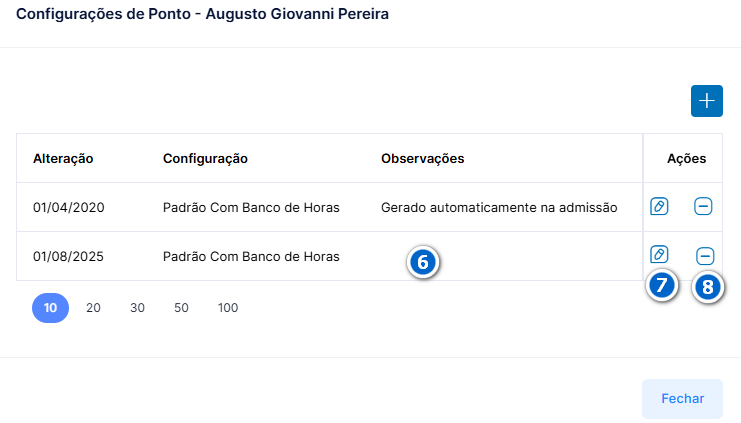Remove the 01/04/2020 configuration entry
The width and height of the screenshot is (741, 423).
pyautogui.click(x=703, y=206)
